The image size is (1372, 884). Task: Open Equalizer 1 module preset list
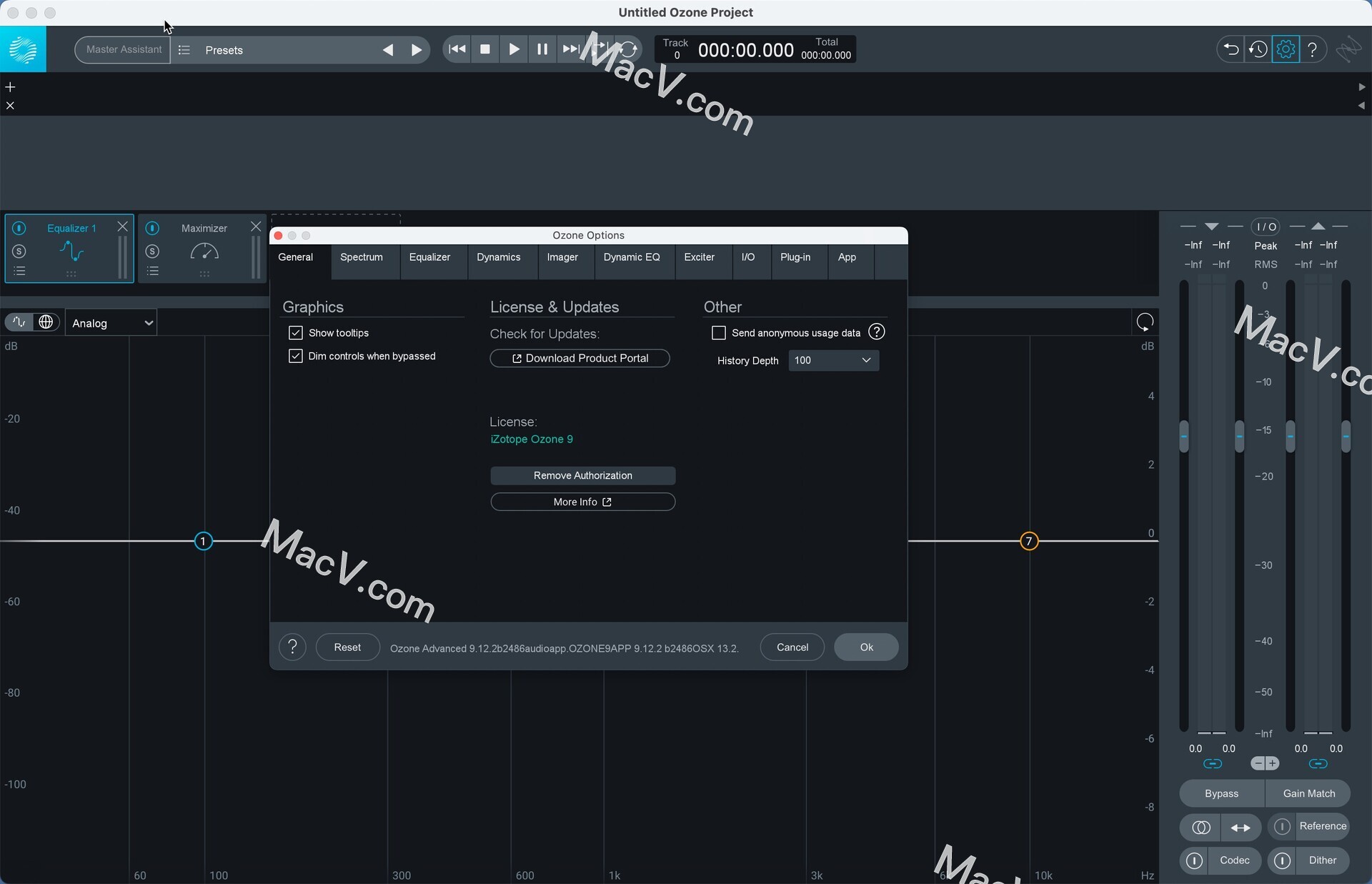pyautogui.click(x=19, y=272)
